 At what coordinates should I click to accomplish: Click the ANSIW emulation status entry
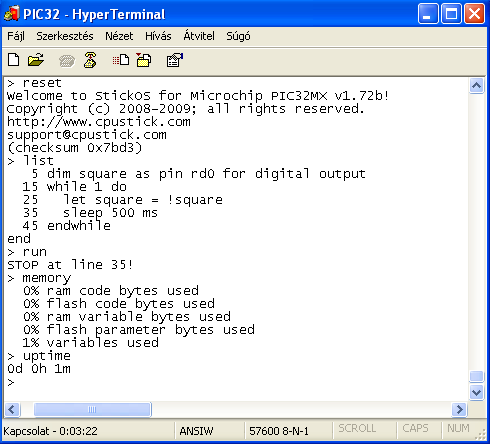[196, 431]
